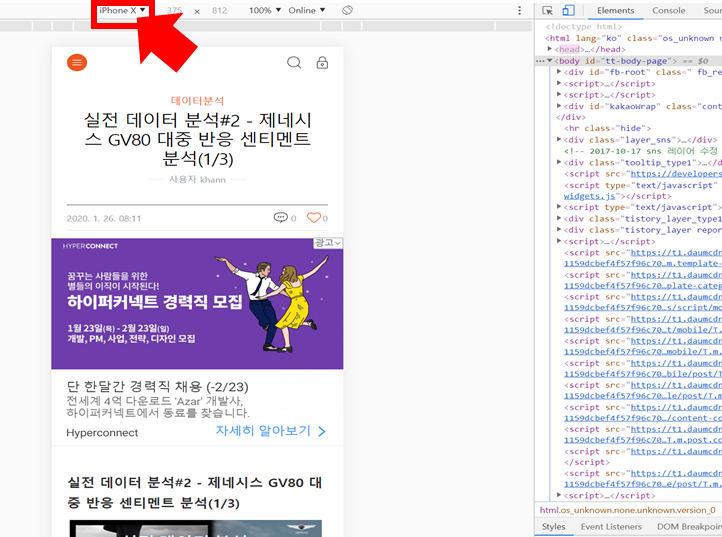This screenshot has width=722, height=537.
Task: Activate the inspect element picker icon
Action: pos(547,10)
